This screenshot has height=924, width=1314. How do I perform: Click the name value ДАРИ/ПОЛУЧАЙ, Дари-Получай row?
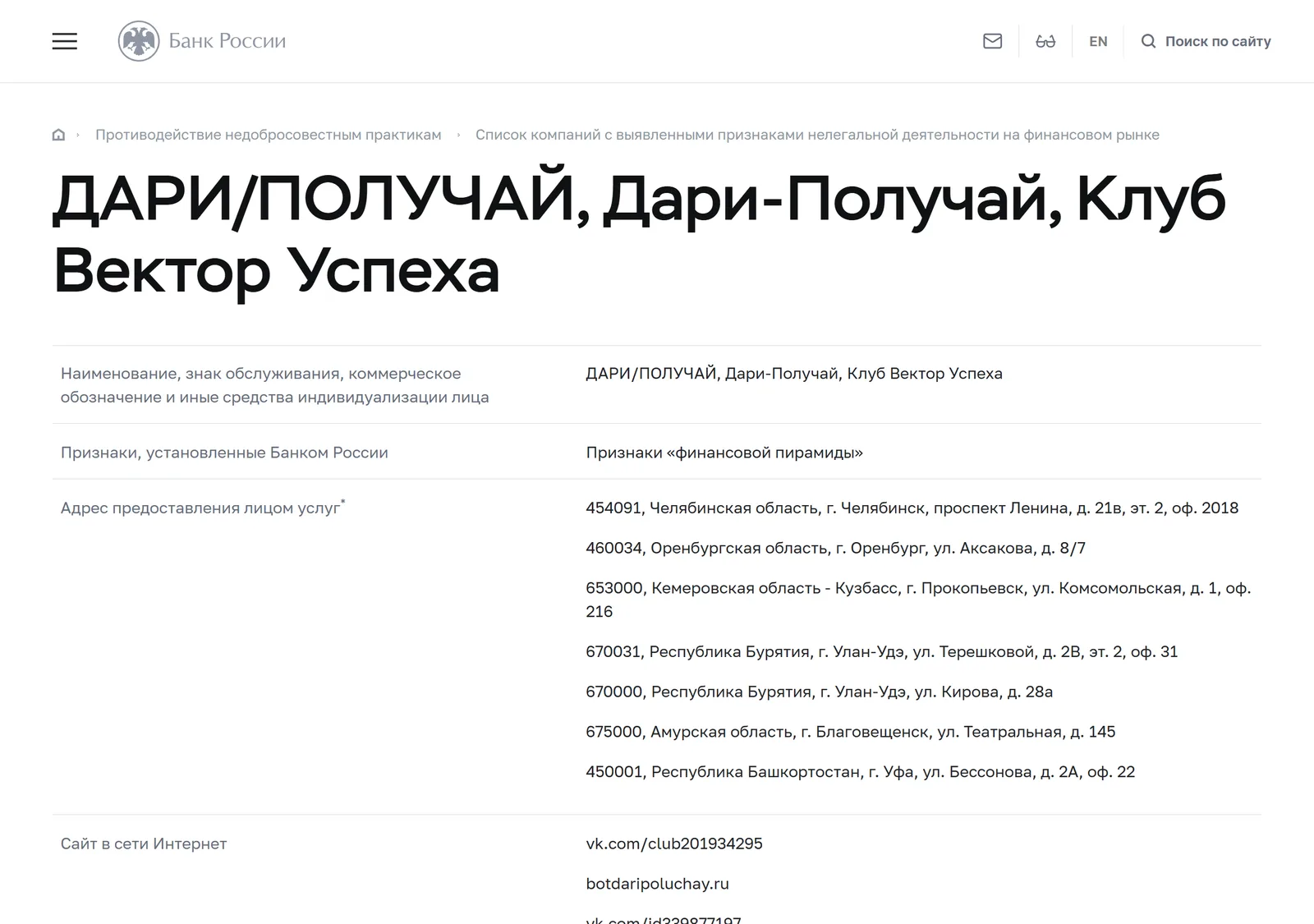(793, 374)
